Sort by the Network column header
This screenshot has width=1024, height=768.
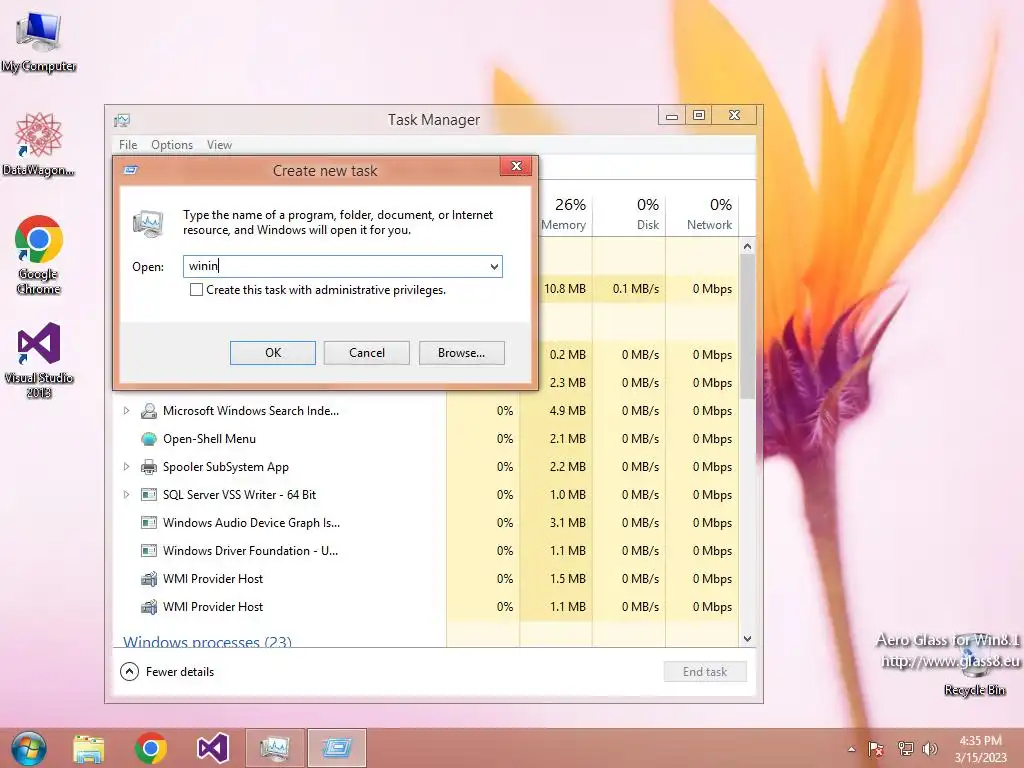(x=702, y=214)
